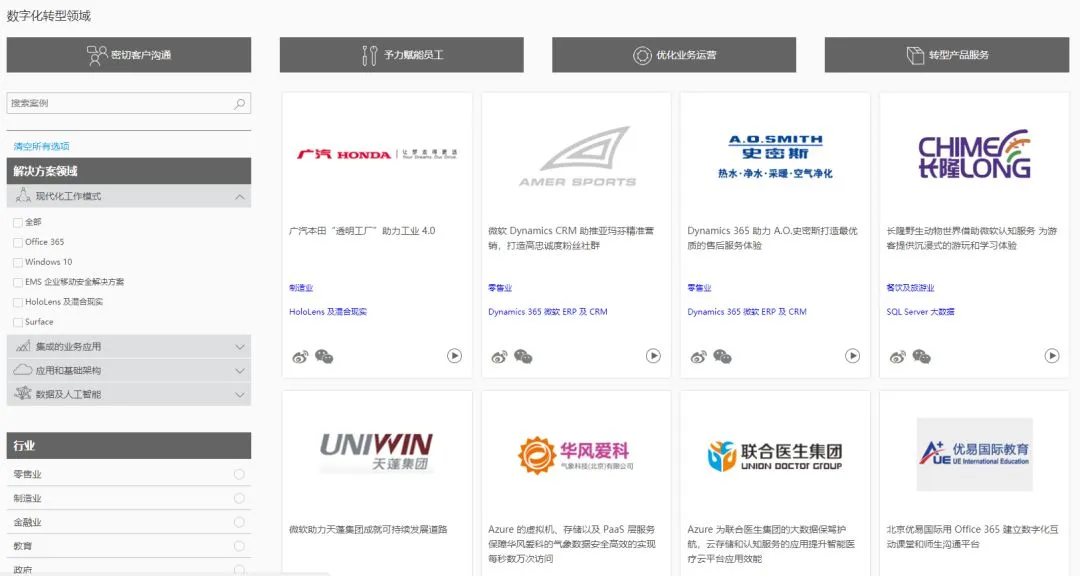Select the 金融业 industry radio button
Viewport: 1080px width, 576px height.
(x=239, y=522)
